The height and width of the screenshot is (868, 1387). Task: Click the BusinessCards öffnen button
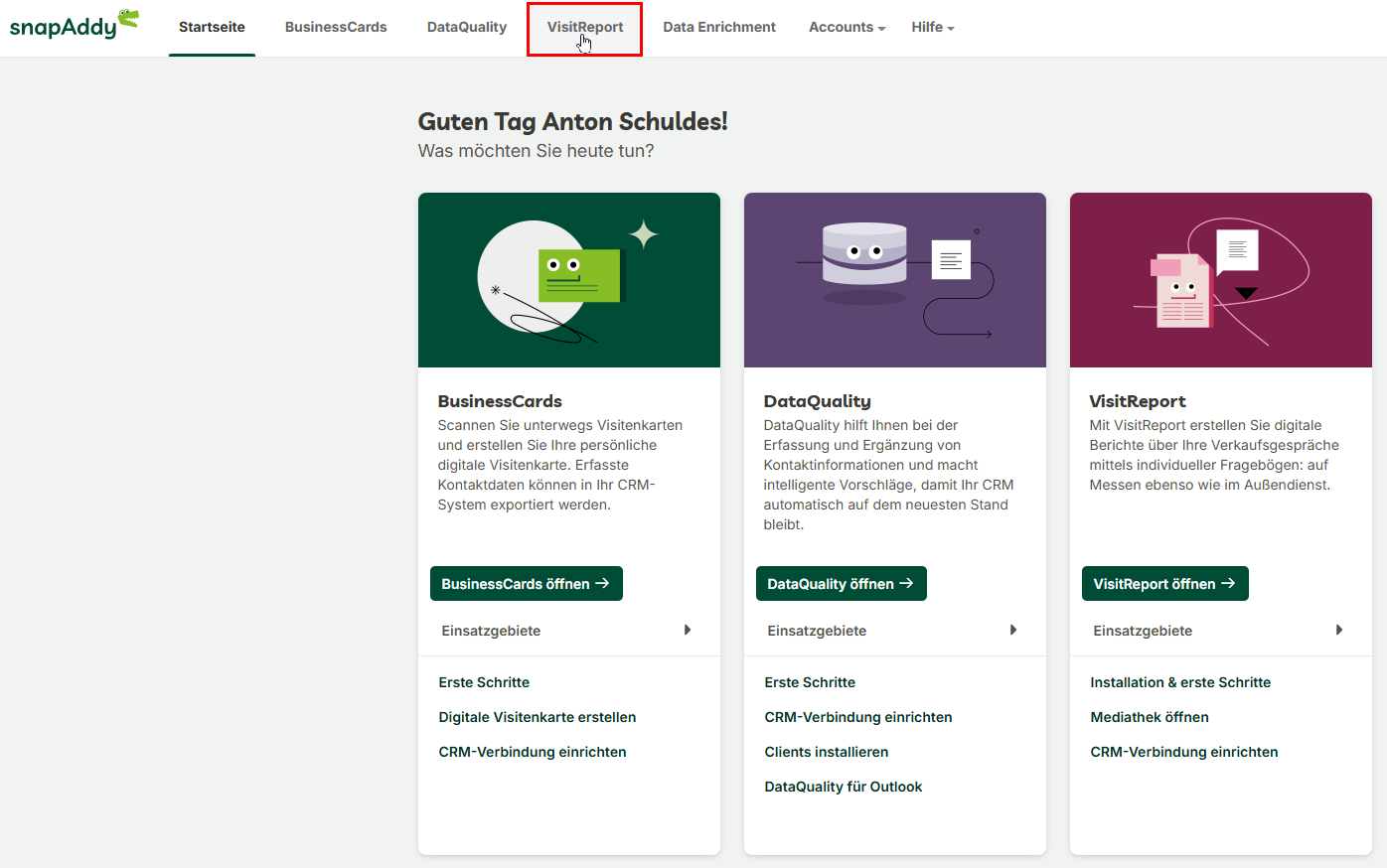527,584
